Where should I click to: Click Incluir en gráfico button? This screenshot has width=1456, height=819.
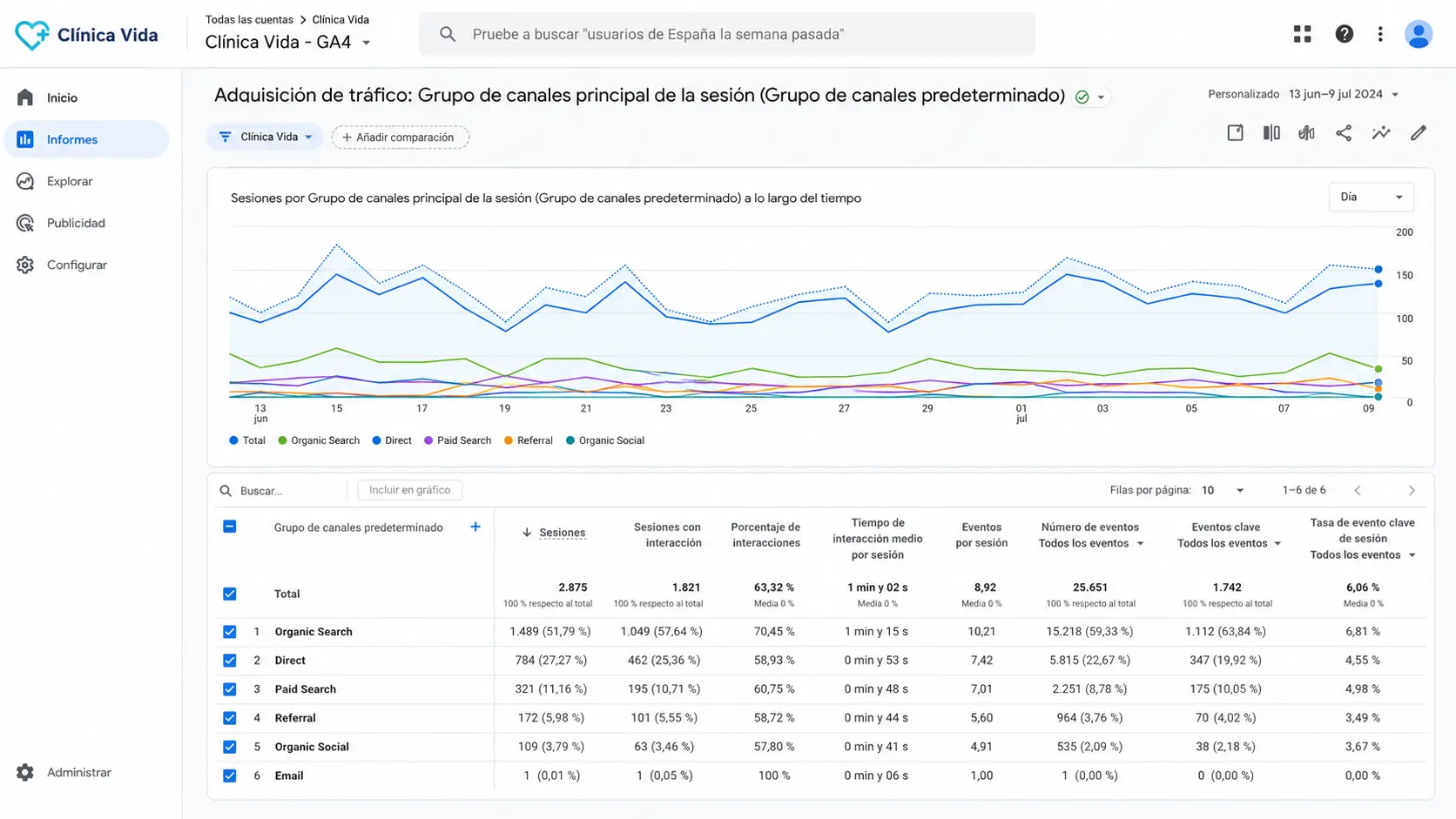[410, 490]
